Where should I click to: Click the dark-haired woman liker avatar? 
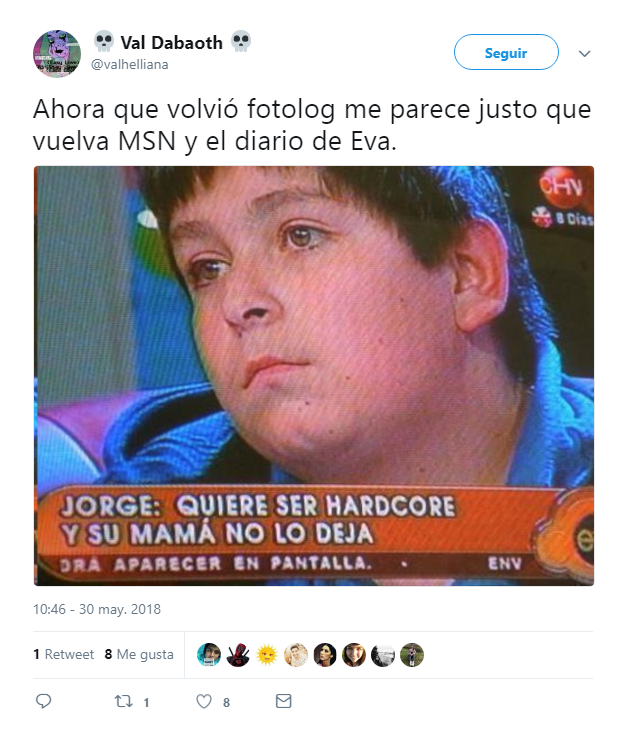tap(325, 655)
